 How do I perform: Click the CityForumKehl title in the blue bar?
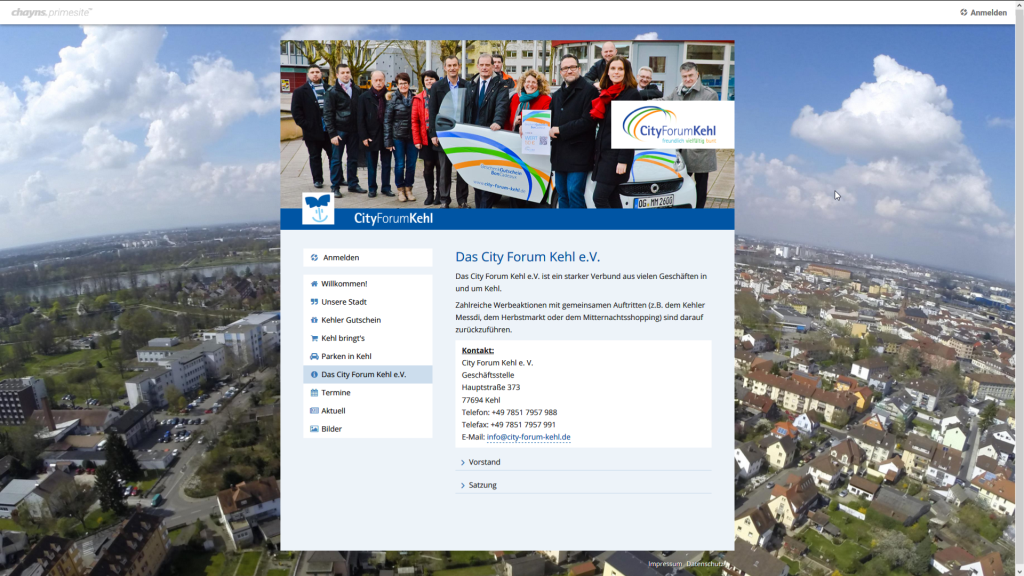click(393, 219)
